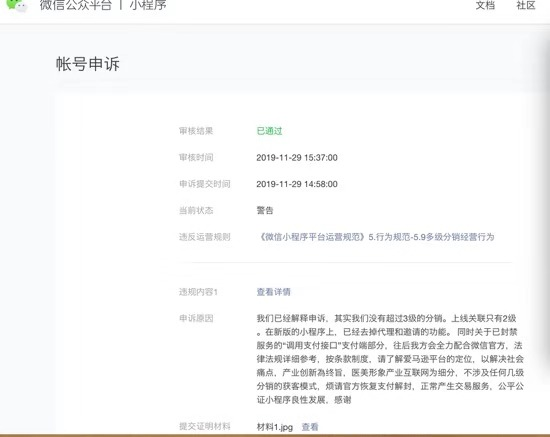This screenshot has width=550, height=437.
Task: Select the 已通过 review result text
Action: coord(269,131)
